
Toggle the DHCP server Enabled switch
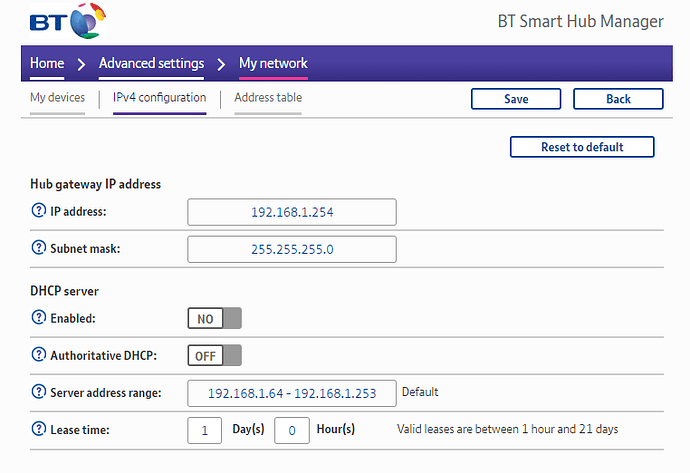pos(214,319)
